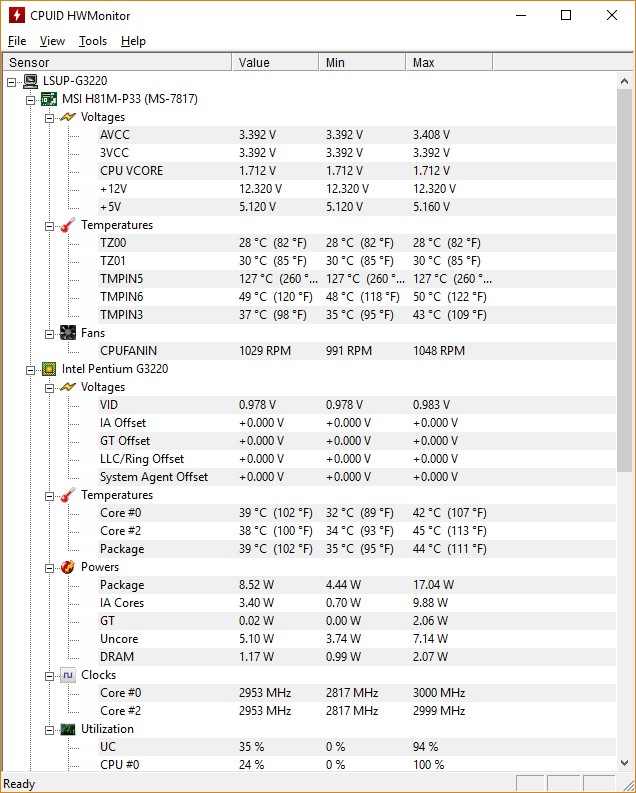Image resolution: width=636 pixels, height=793 pixels.
Task: Click the motherboard Fans icon
Action: (x=67, y=333)
